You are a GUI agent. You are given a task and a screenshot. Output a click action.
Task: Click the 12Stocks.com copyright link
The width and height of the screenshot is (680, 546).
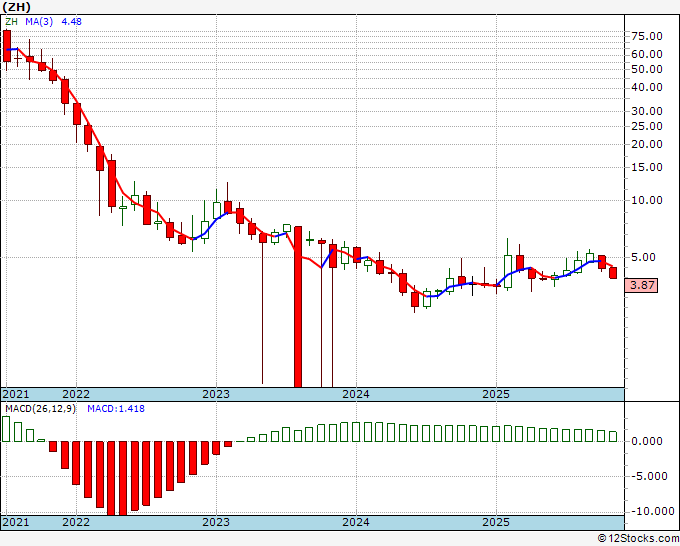638,539
